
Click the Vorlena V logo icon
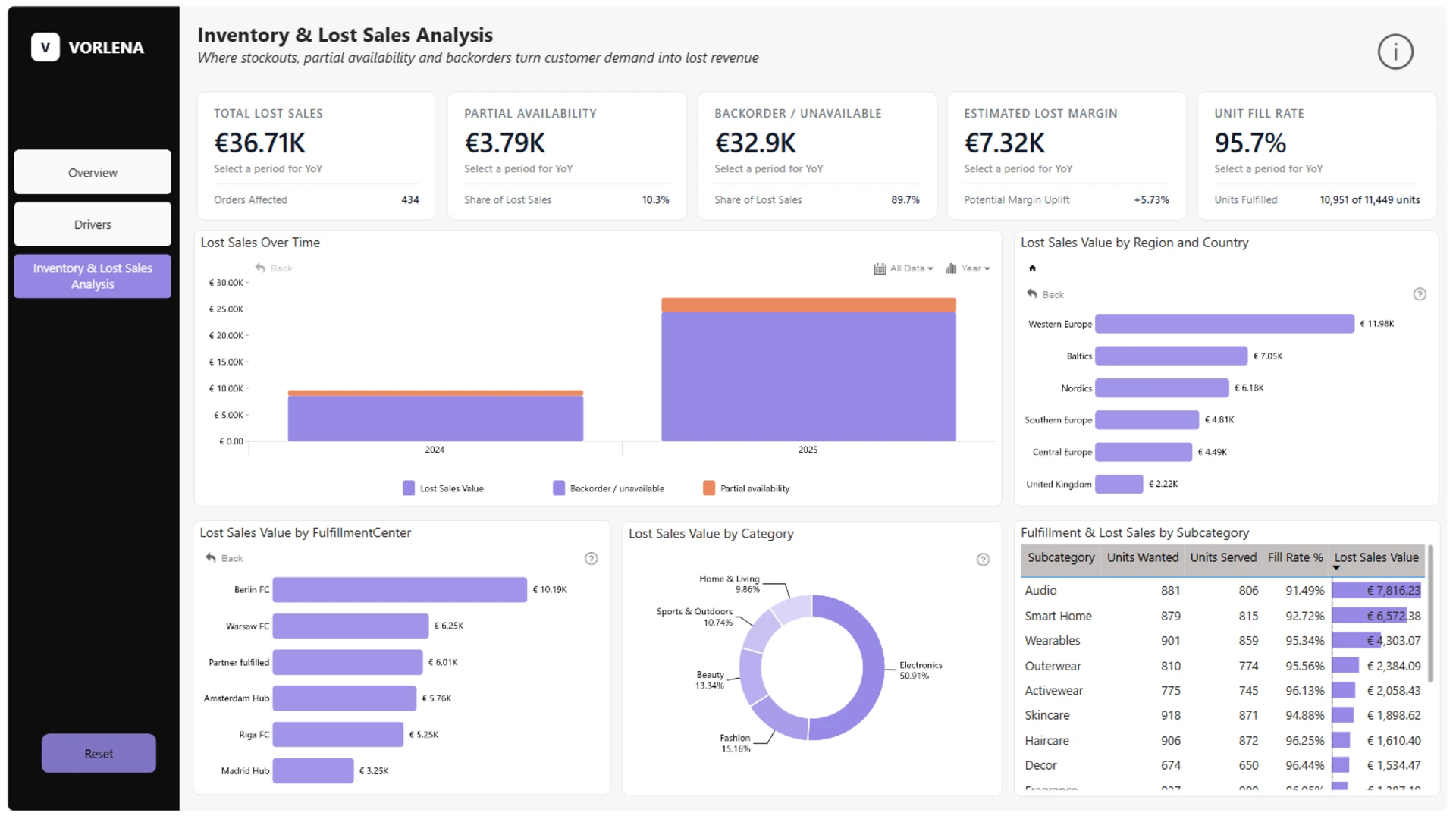pyautogui.click(x=45, y=47)
